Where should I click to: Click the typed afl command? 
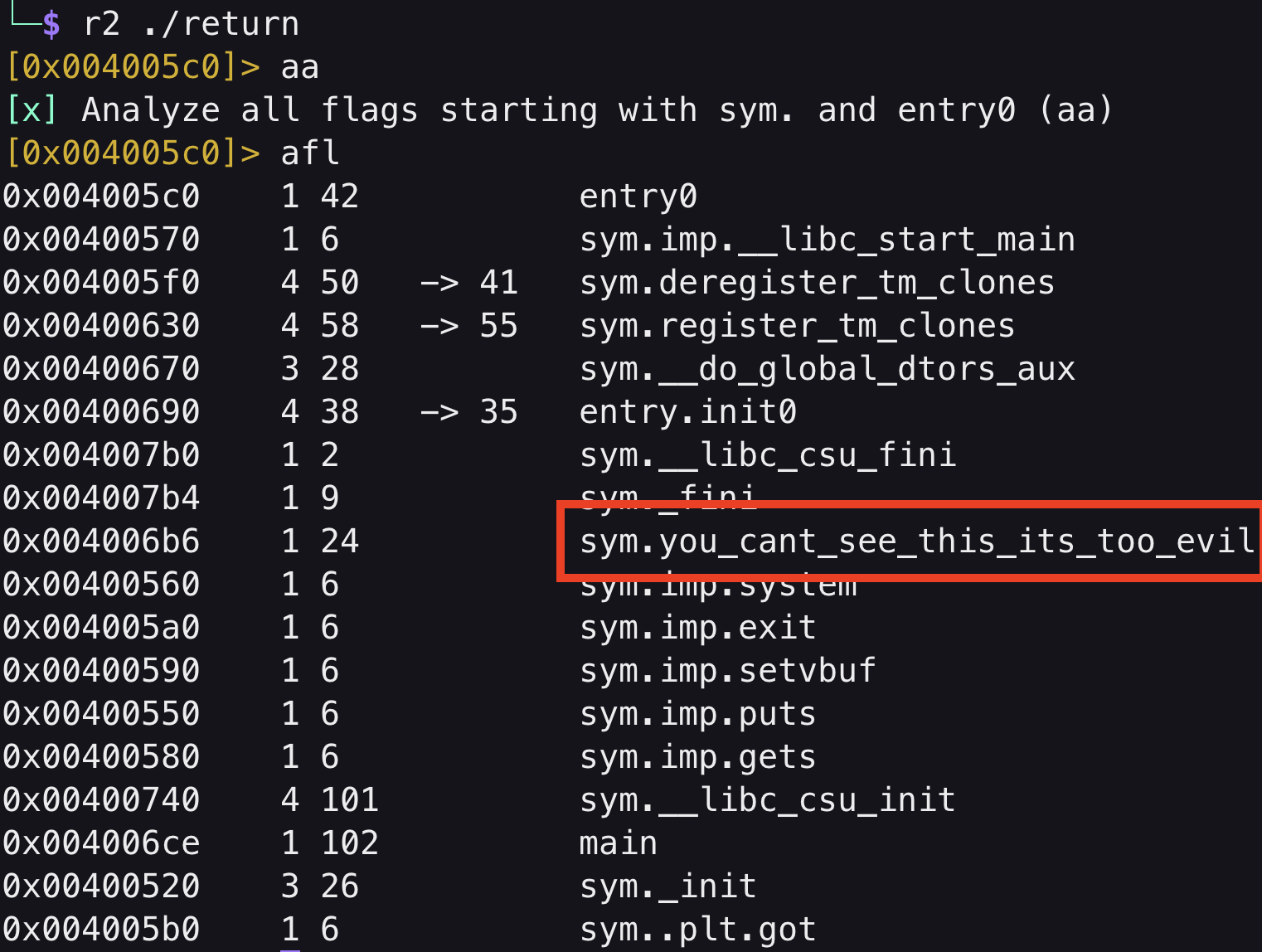coord(310,153)
